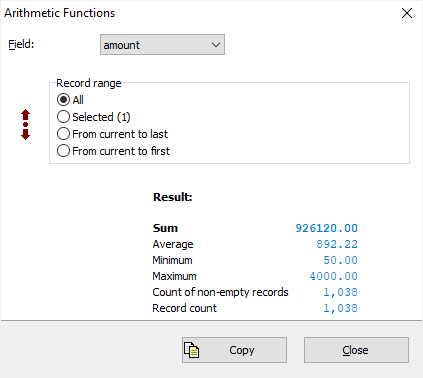This screenshot has width=423, height=378.
Task: Choose From current to first range
Action: 113,151
